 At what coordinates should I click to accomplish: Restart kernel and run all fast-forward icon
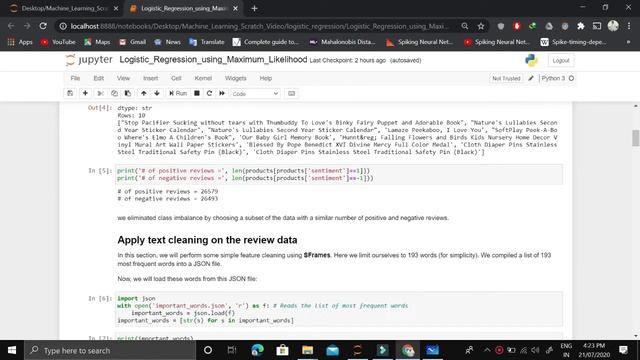coord(222,93)
